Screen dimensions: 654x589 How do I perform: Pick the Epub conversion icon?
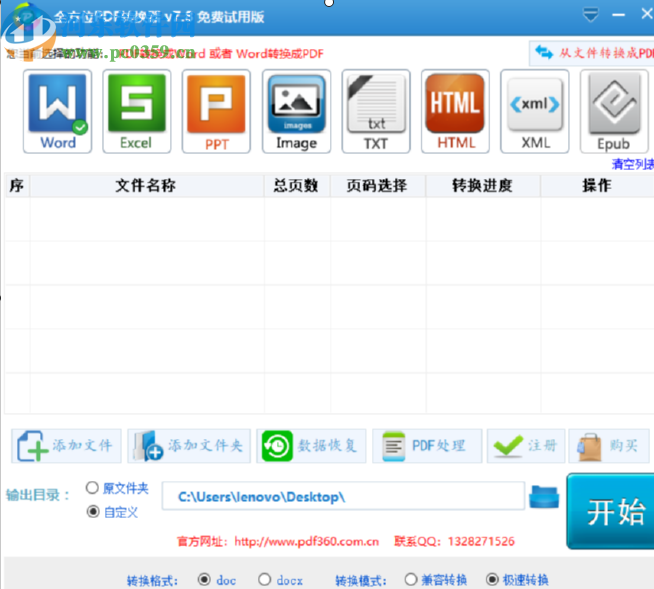tap(614, 111)
